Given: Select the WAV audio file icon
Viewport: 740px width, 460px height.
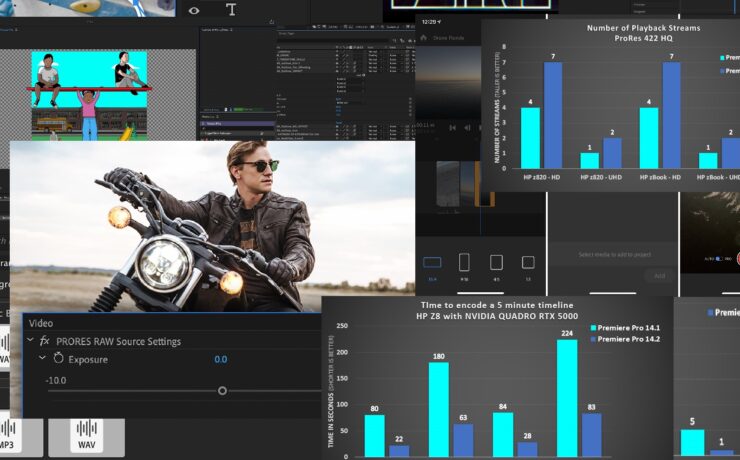Looking at the screenshot, I should tap(87, 437).
